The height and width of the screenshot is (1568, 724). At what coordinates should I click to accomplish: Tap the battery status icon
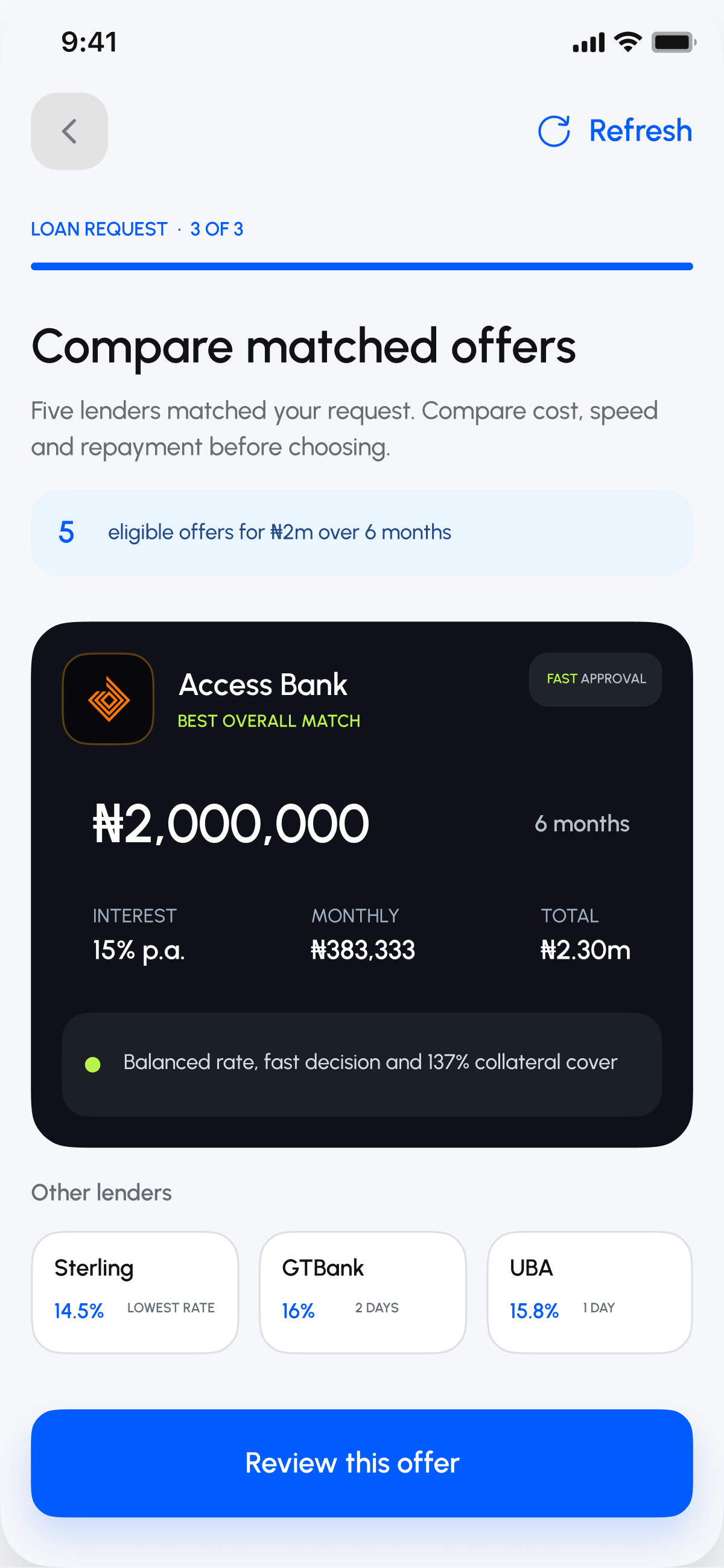[x=673, y=42]
